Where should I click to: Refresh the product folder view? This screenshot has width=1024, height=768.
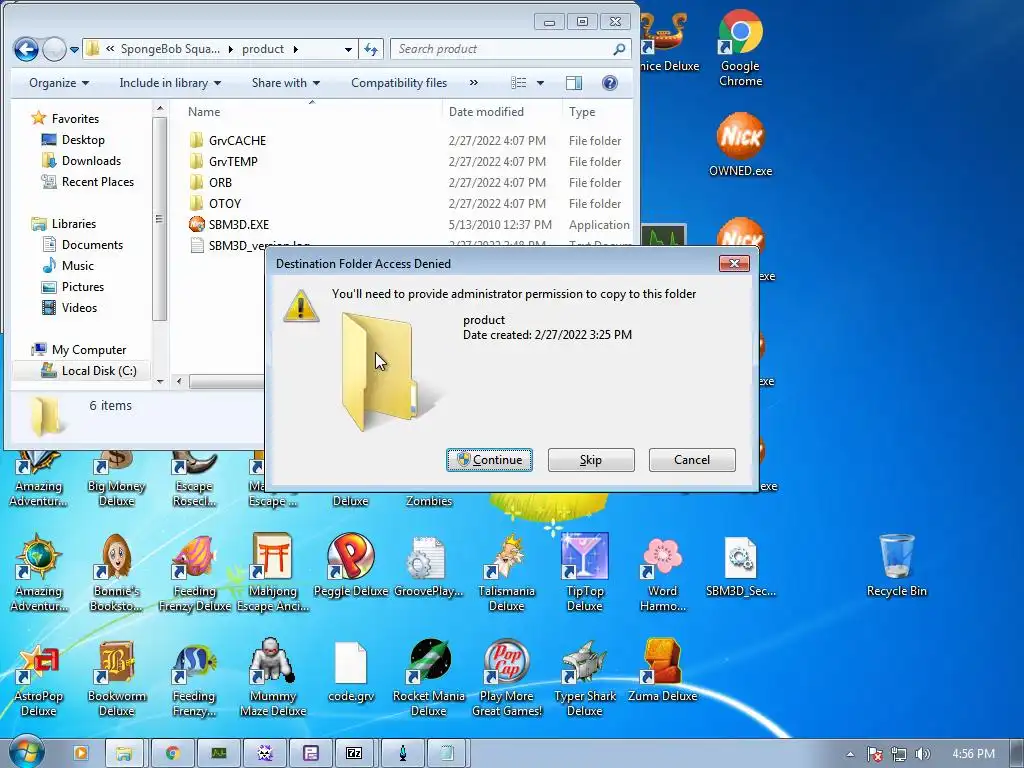coord(371,49)
